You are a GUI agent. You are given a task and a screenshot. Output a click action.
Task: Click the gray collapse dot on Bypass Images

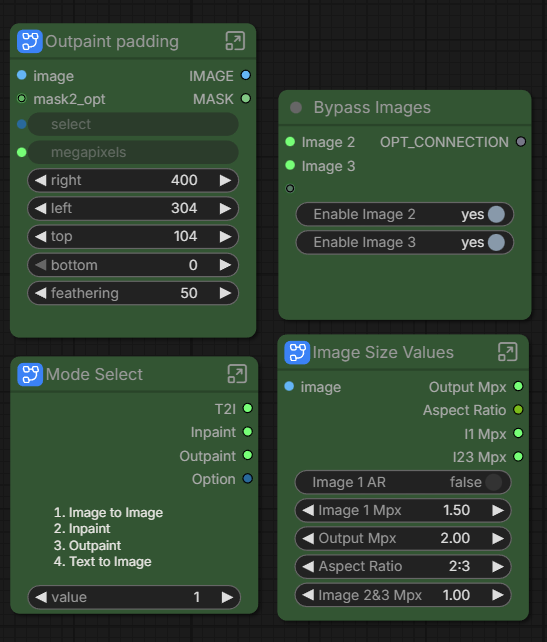coord(296,108)
